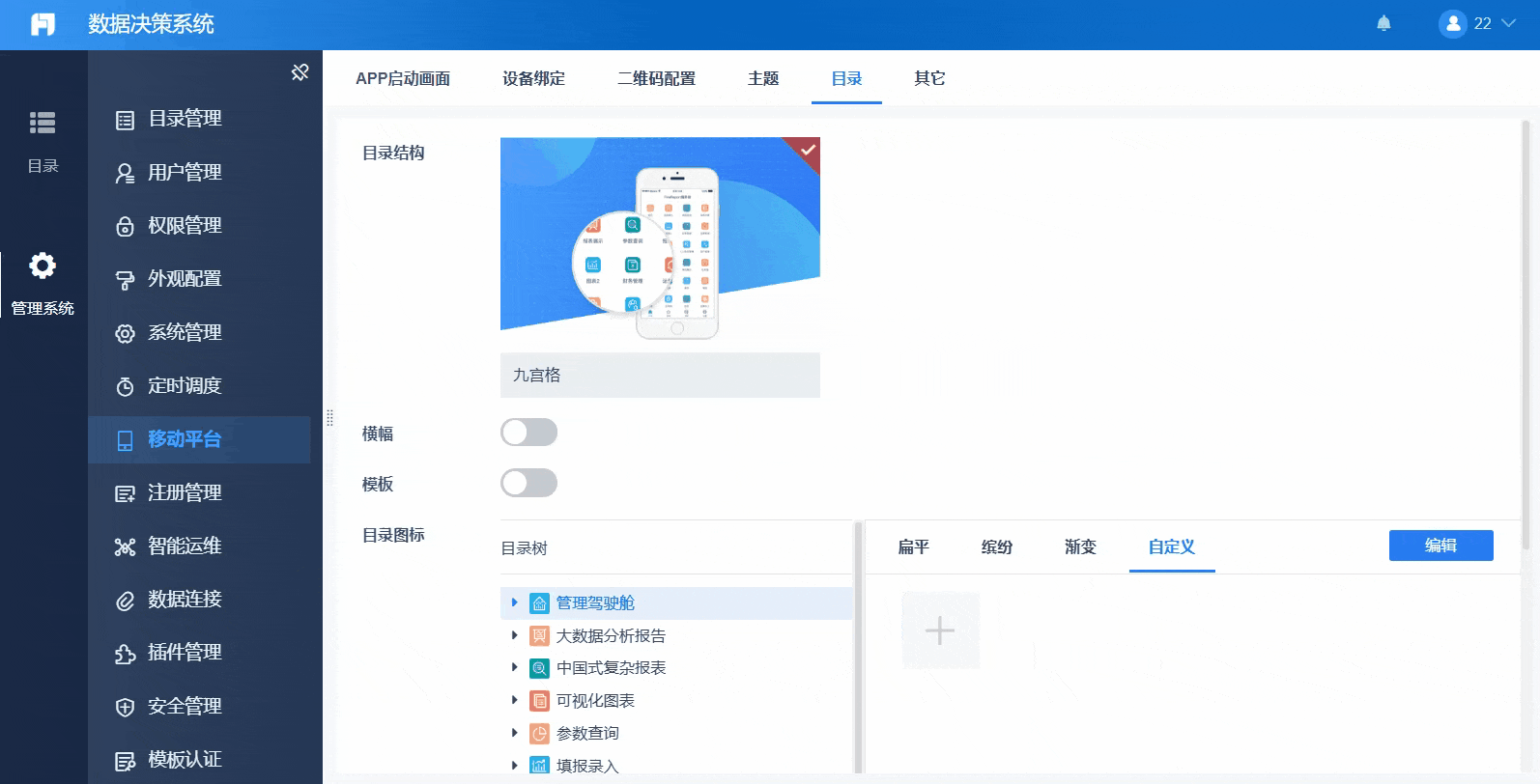The height and width of the screenshot is (784, 1540).
Task: Unpin the sidebar with pin icon
Action: pyautogui.click(x=300, y=72)
